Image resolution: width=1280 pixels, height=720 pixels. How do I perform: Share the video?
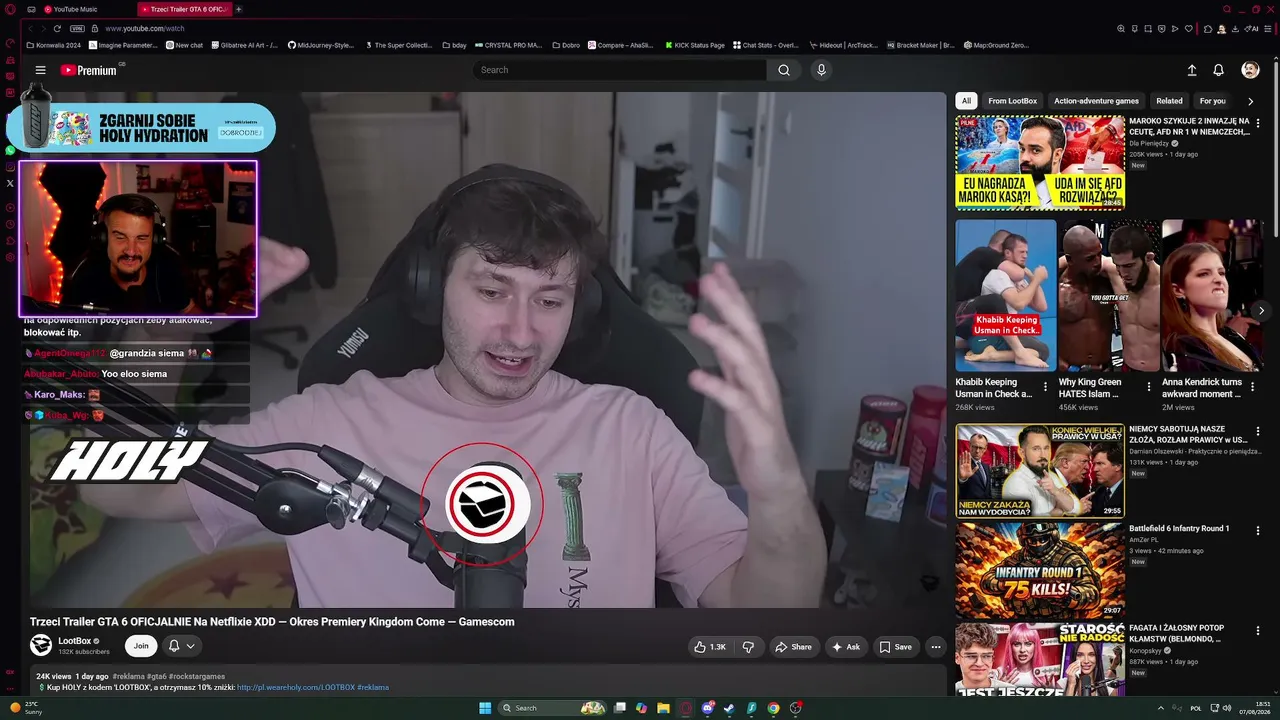(793, 647)
